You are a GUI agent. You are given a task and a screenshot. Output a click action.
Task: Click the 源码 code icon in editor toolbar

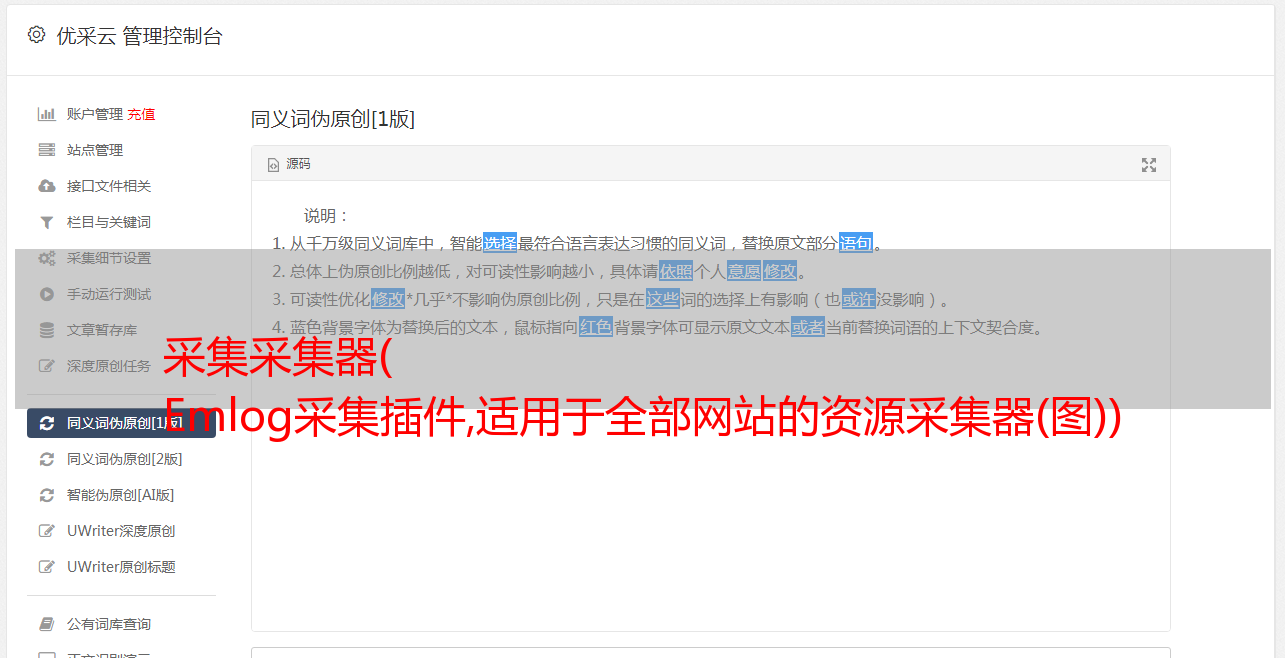click(x=273, y=164)
